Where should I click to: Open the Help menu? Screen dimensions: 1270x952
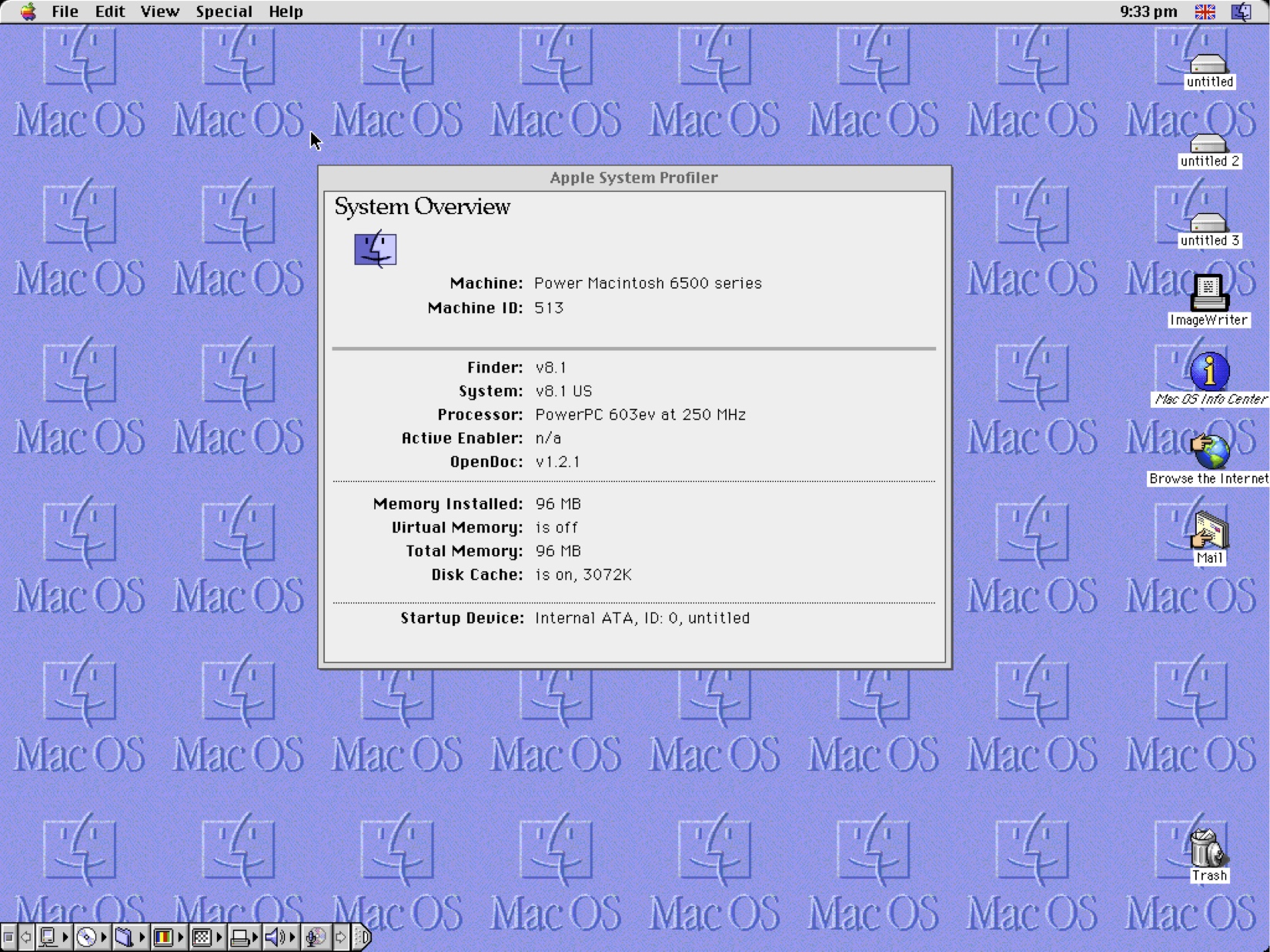[286, 12]
